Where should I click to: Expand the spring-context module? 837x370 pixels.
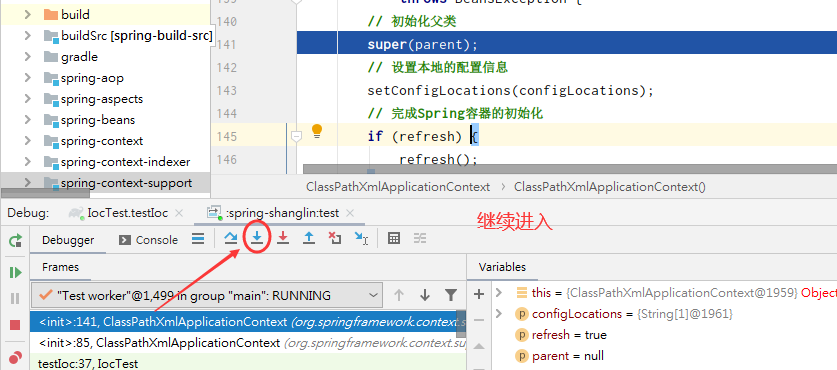point(28,141)
